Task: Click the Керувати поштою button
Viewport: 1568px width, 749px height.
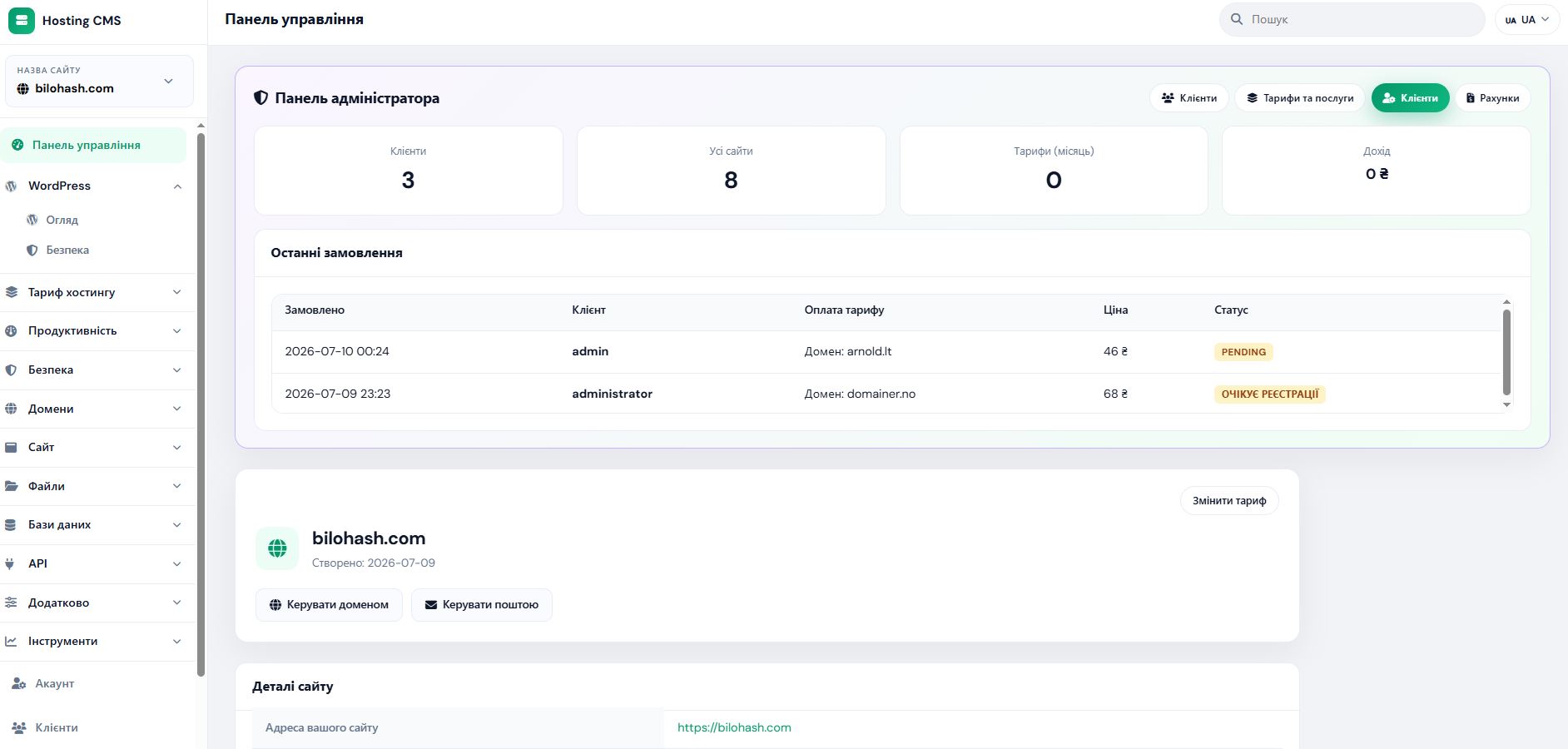Action: point(482,605)
